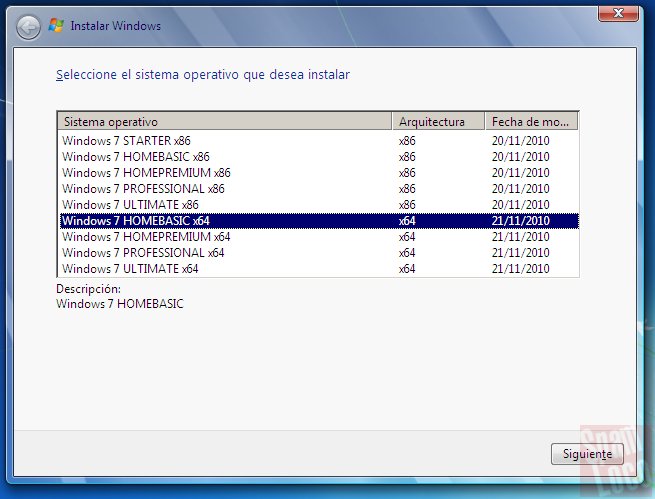
Task: Click x86 architecture cell of STARTER row
Action: click(407, 141)
